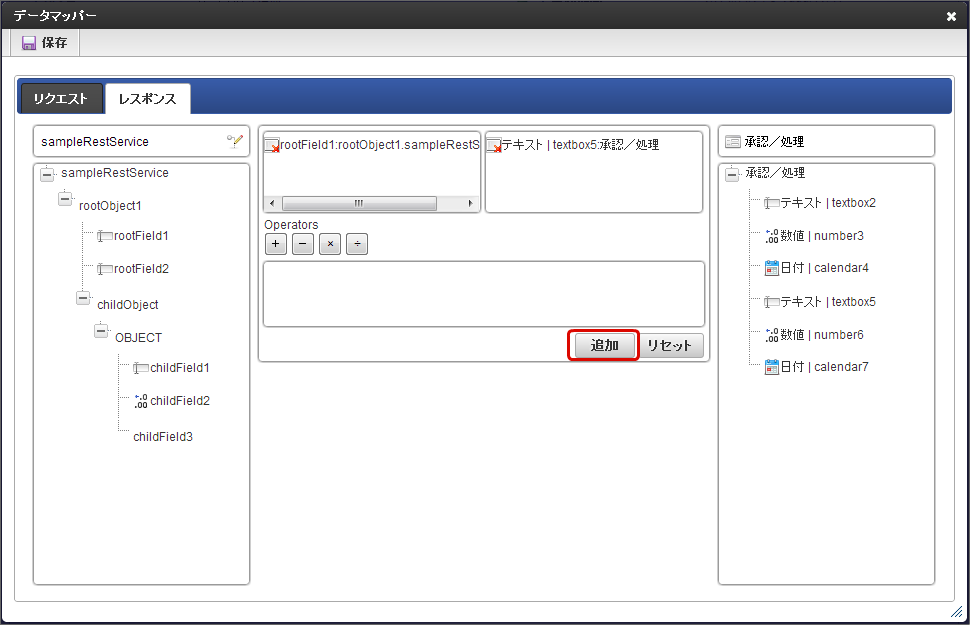Click the textbox5 text field icon
Viewport: 970px width, 625px height.
pyautogui.click(x=771, y=302)
